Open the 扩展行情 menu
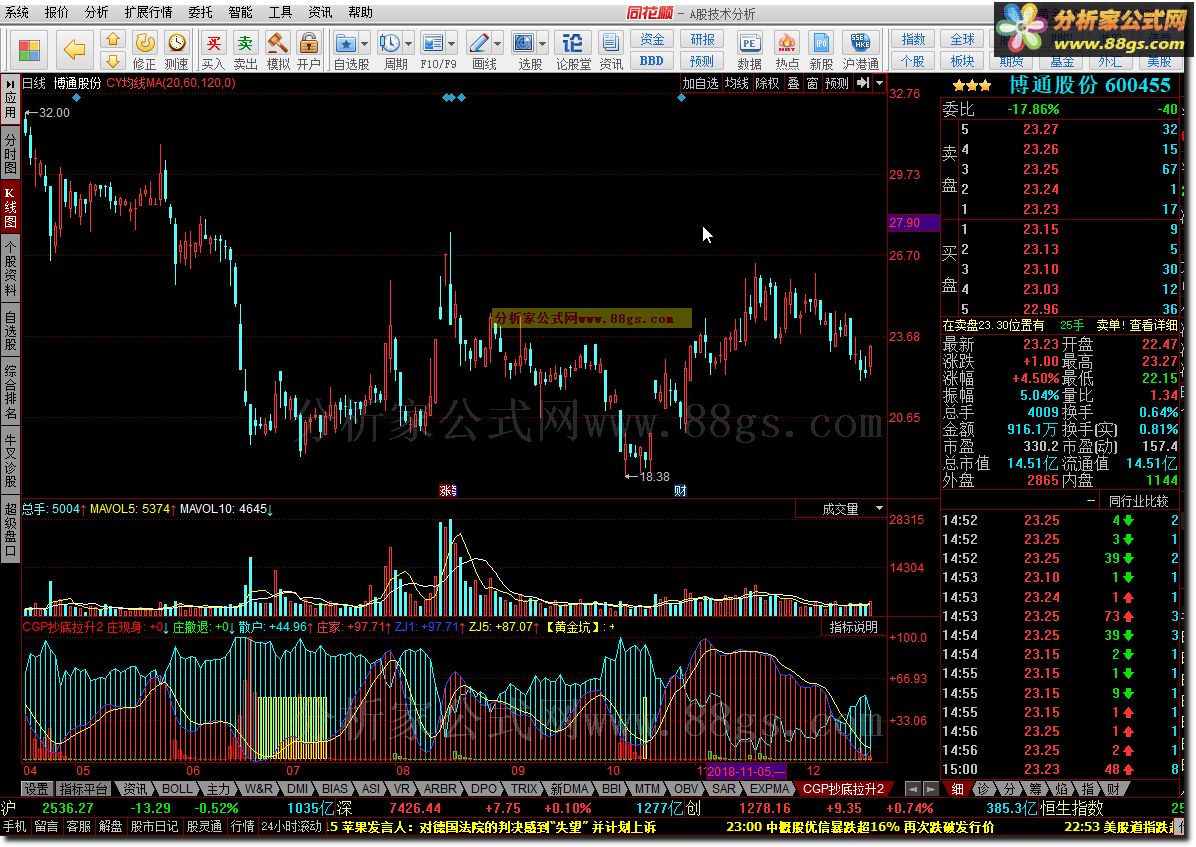Viewport: 1196px width, 847px height. point(149,13)
